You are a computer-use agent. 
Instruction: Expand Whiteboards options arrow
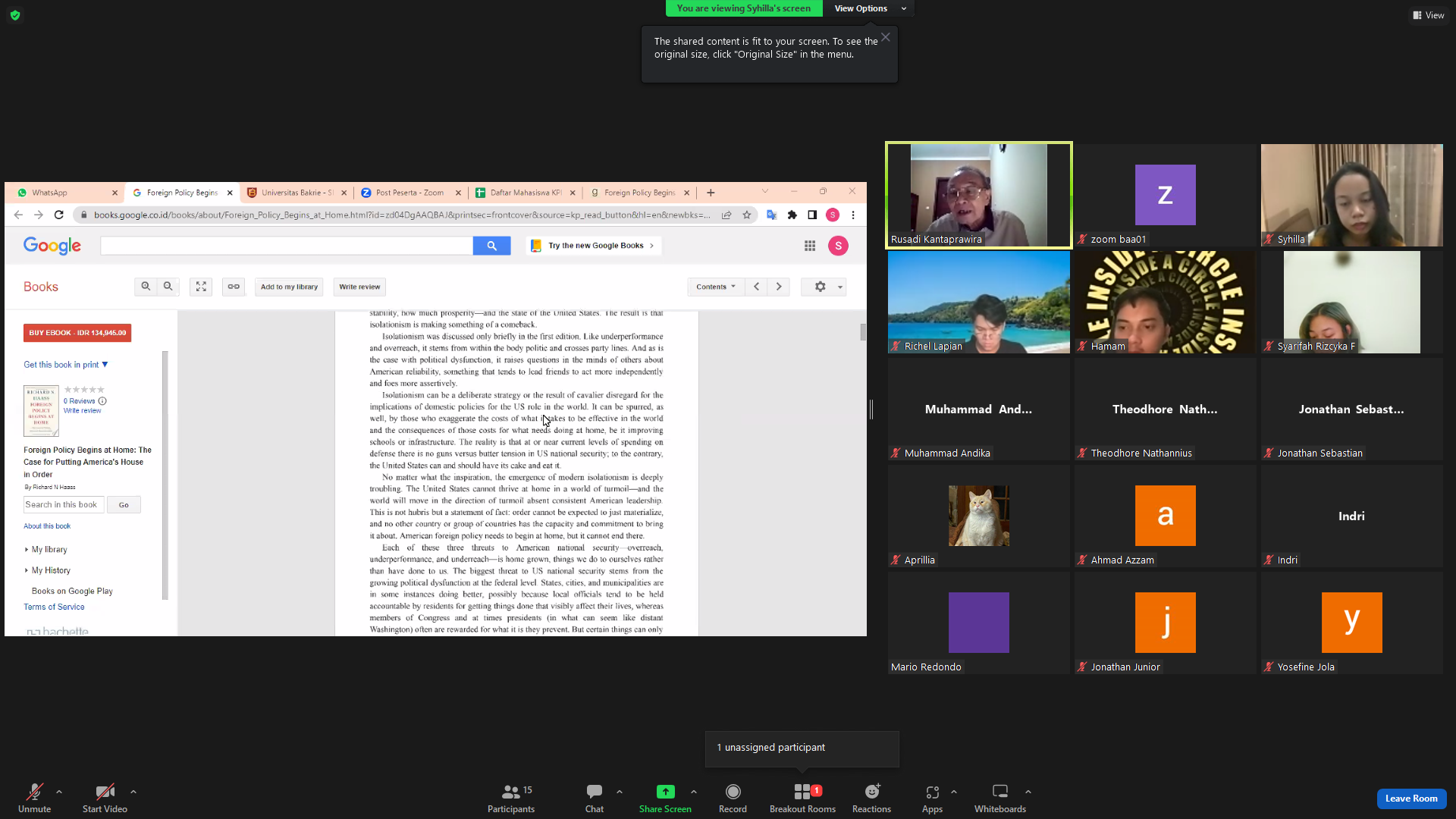point(1028,792)
